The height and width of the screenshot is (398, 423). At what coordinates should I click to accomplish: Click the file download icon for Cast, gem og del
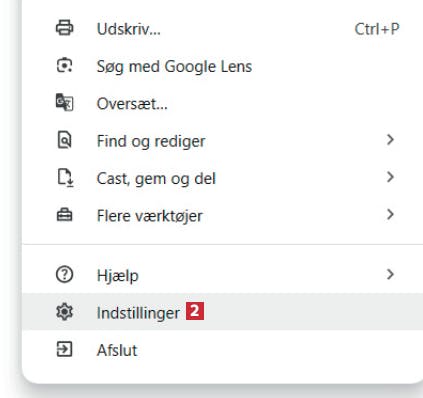coord(65,178)
